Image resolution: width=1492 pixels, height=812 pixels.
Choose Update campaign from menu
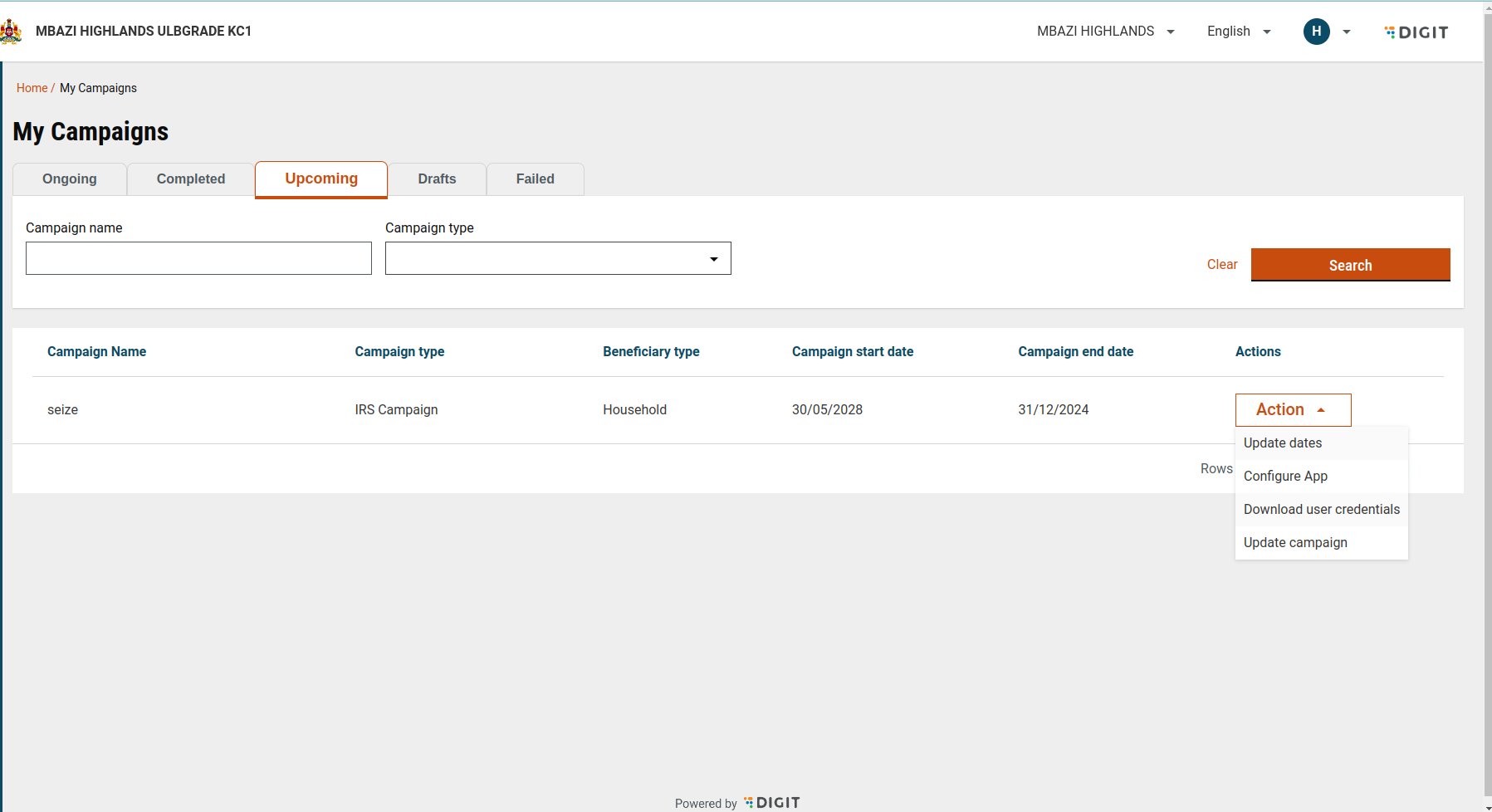[x=1295, y=543]
